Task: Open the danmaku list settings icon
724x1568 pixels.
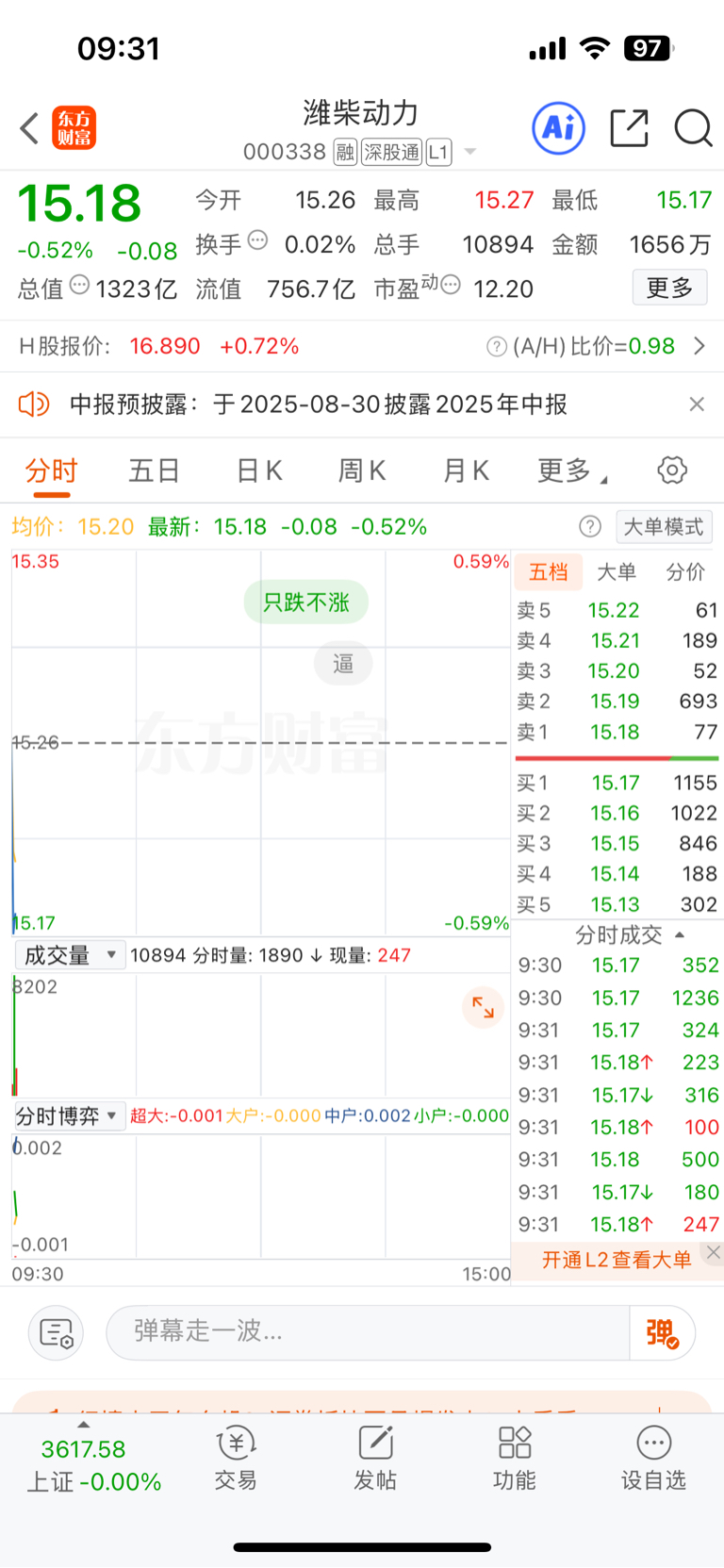Action: (57, 1333)
